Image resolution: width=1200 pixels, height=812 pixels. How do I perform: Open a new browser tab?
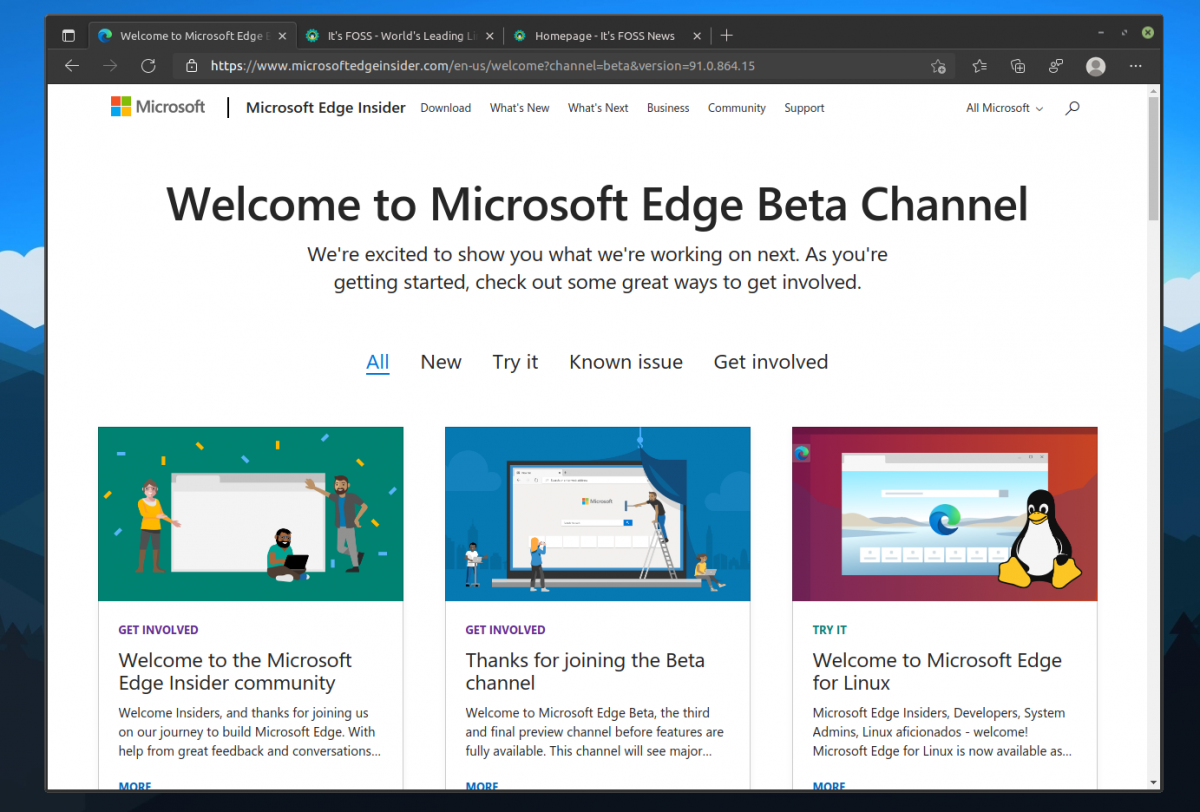[x=726, y=34]
